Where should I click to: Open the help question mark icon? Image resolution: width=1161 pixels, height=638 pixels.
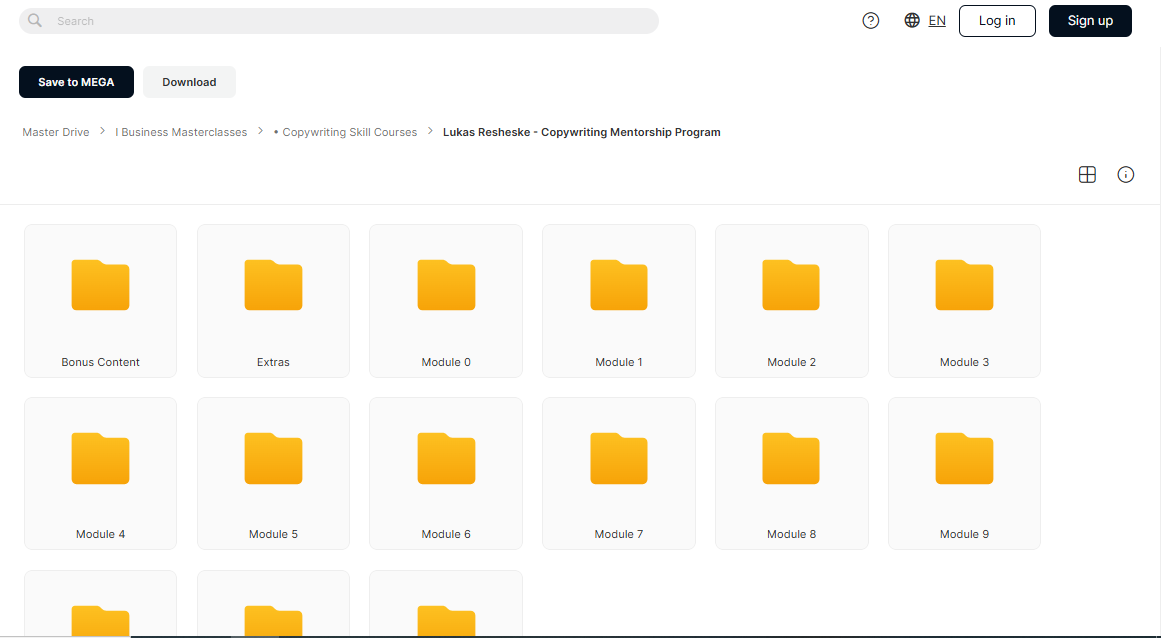[x=871, y=21]
